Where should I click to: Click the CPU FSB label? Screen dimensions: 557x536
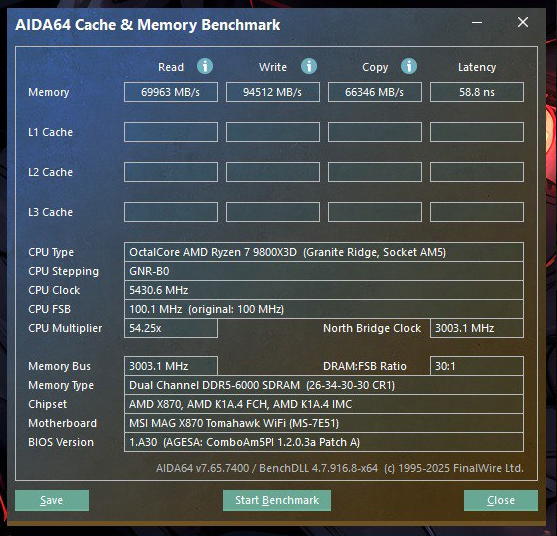pos(49,309)
